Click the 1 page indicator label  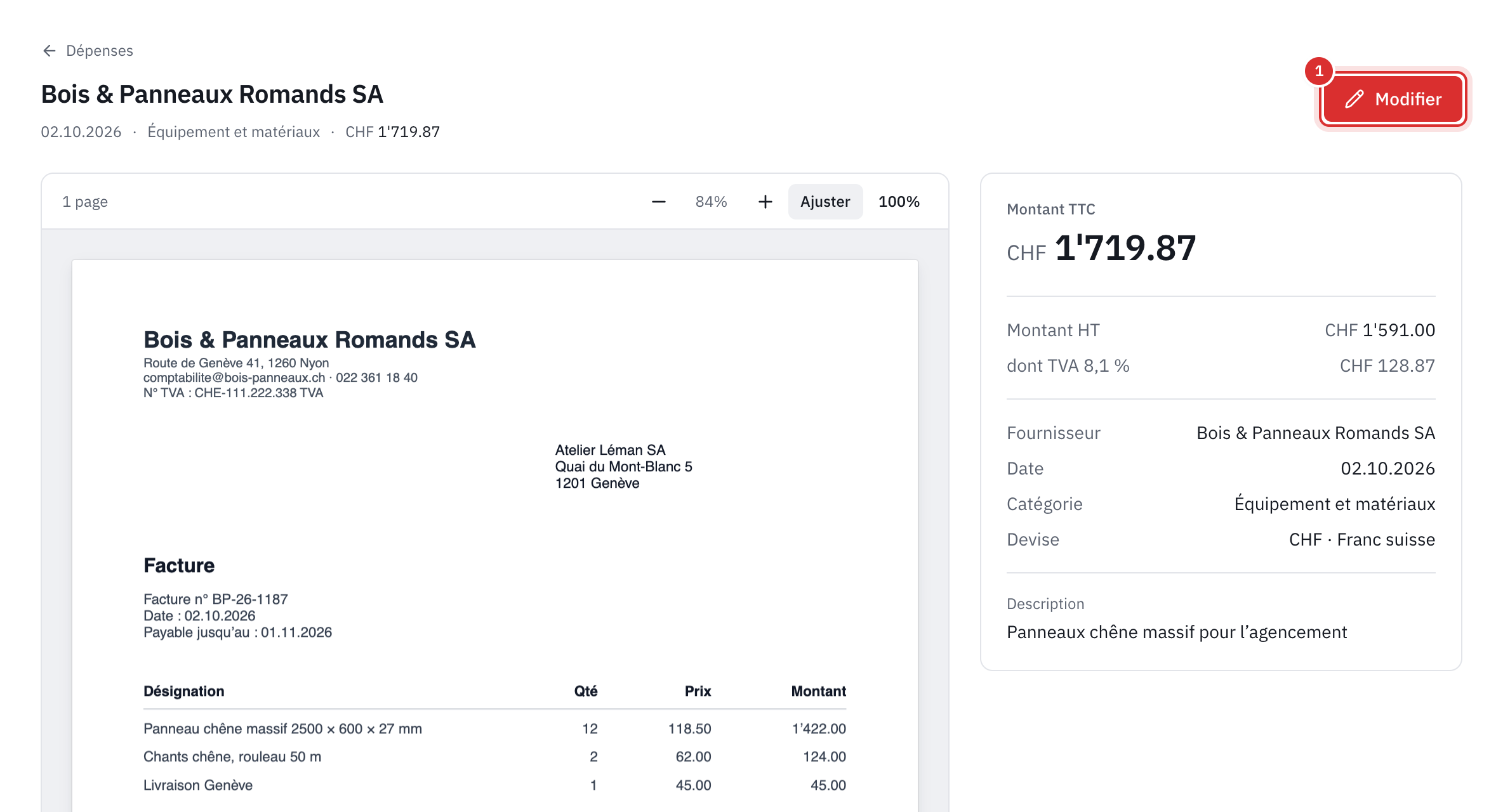(85, 202)
